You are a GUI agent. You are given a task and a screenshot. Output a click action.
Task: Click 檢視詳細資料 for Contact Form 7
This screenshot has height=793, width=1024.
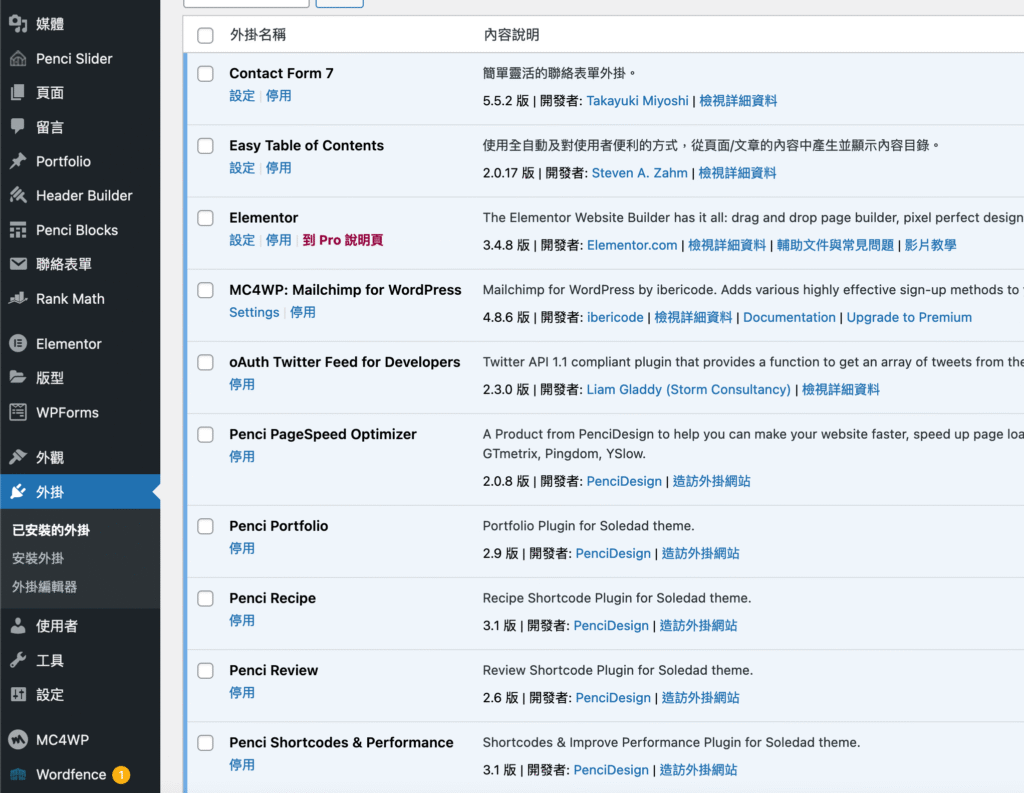coord(738,101)
